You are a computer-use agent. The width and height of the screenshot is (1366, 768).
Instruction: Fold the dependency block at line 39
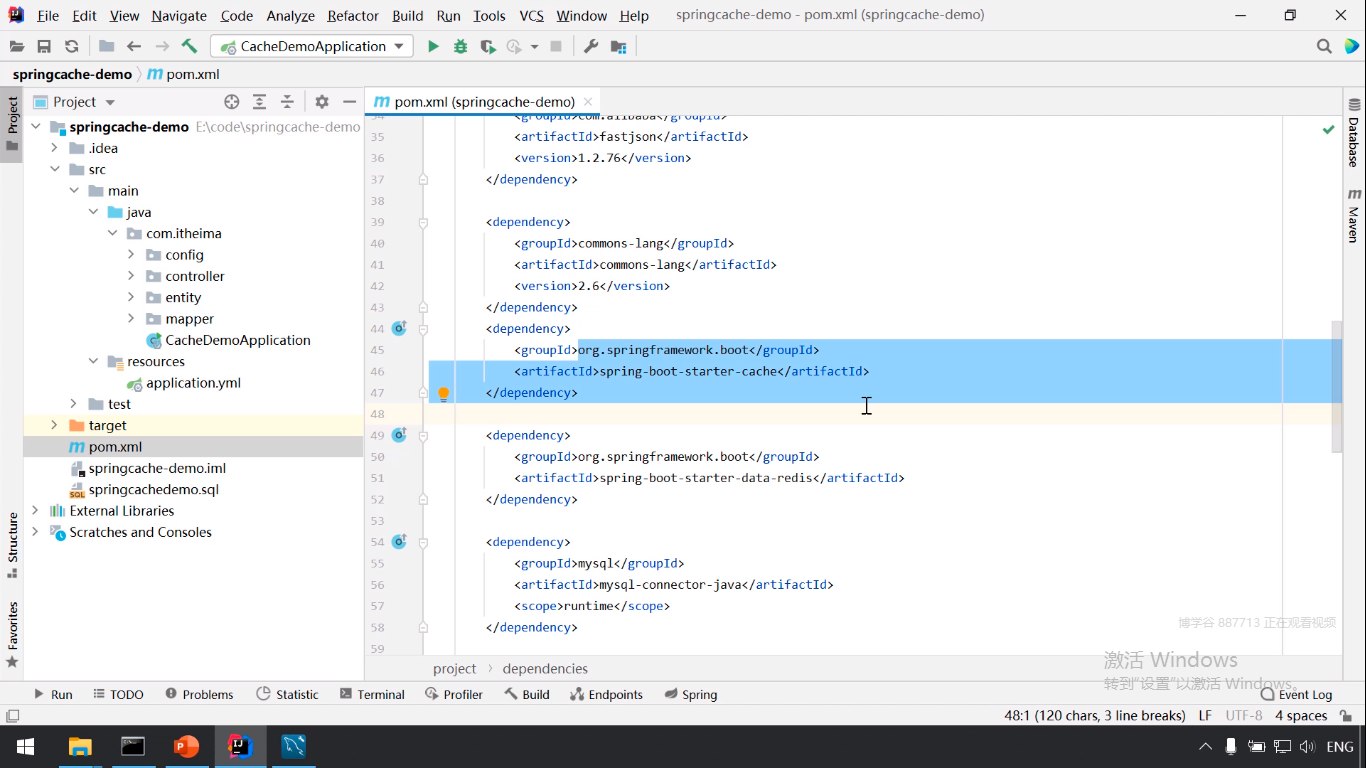[423, 222]
